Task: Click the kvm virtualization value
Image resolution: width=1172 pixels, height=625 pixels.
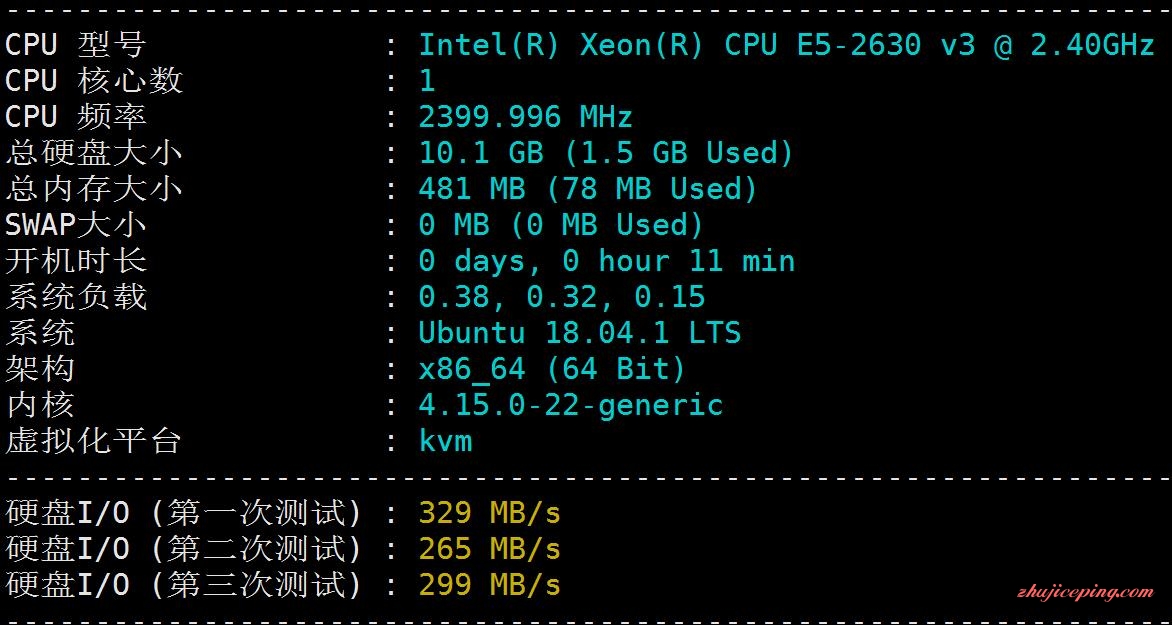Action: 445,441
